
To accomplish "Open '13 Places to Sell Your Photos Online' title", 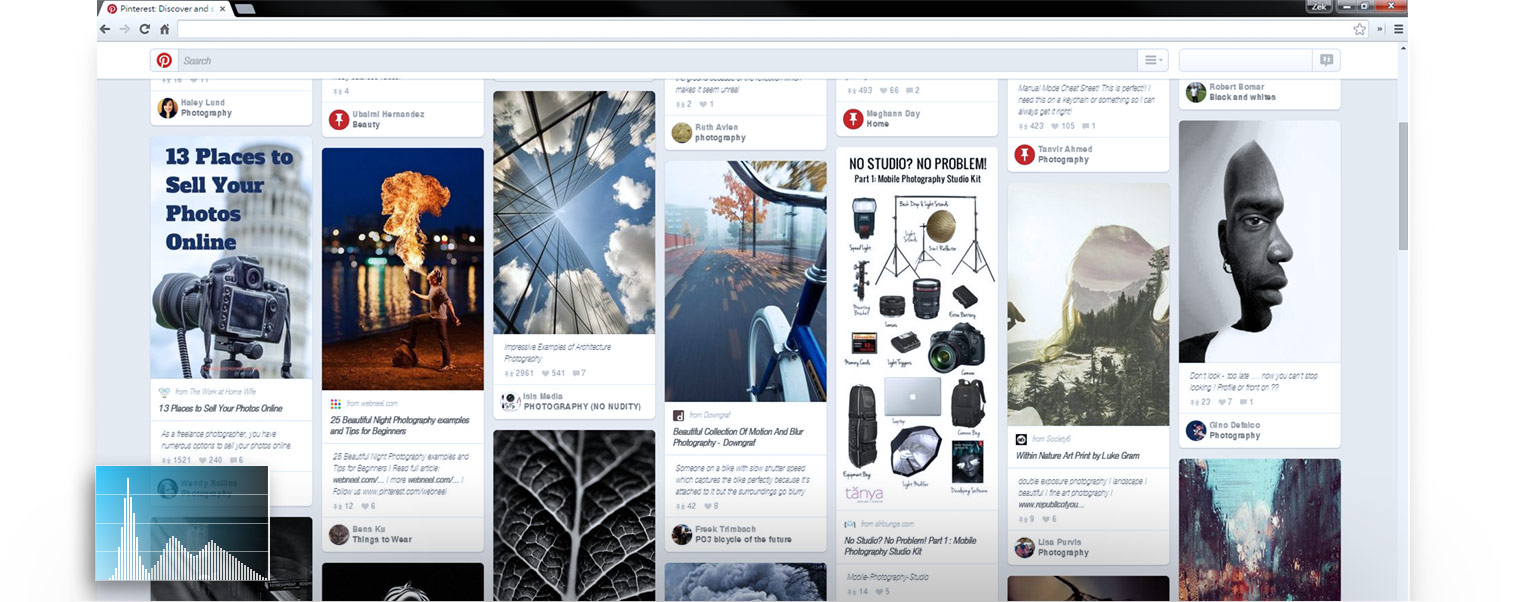I will [x=221, y=408].
